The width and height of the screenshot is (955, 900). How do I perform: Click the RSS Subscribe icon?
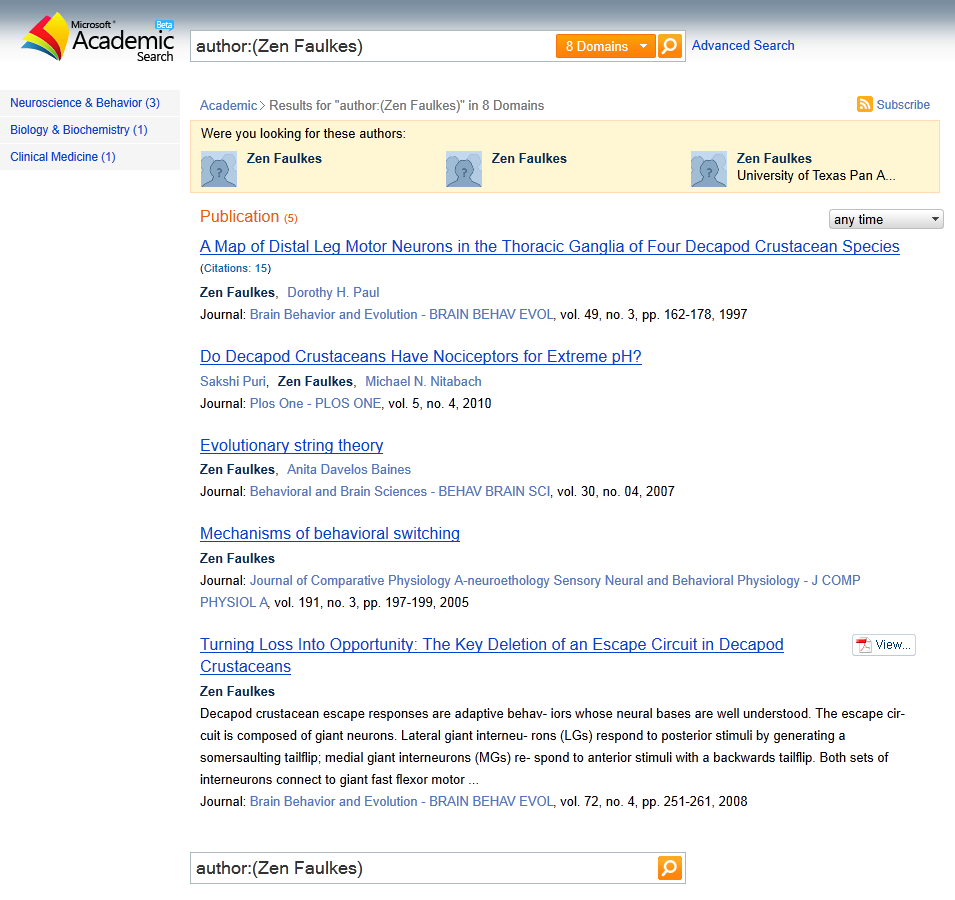click(864, 104)
